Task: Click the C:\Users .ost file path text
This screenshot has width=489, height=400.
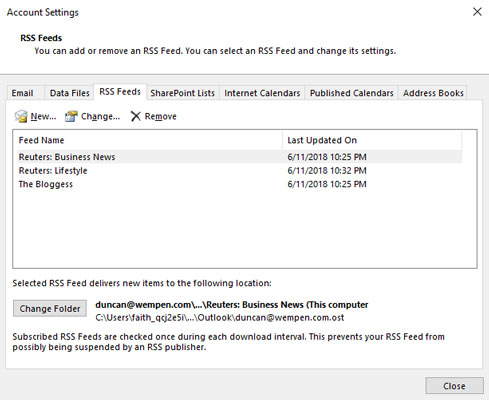Action: [x=220, y=318]
